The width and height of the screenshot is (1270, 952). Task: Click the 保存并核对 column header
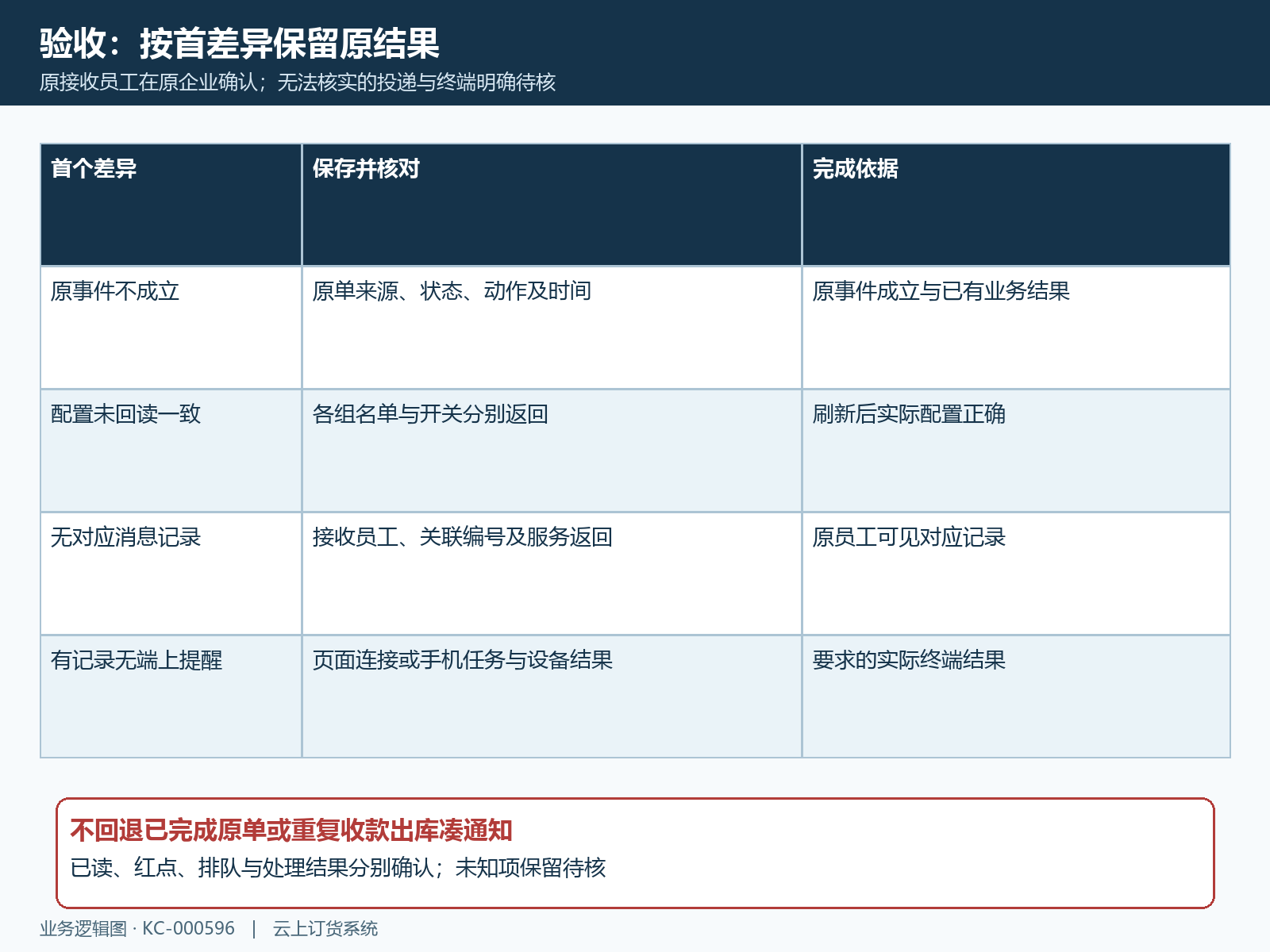(552, 205)
